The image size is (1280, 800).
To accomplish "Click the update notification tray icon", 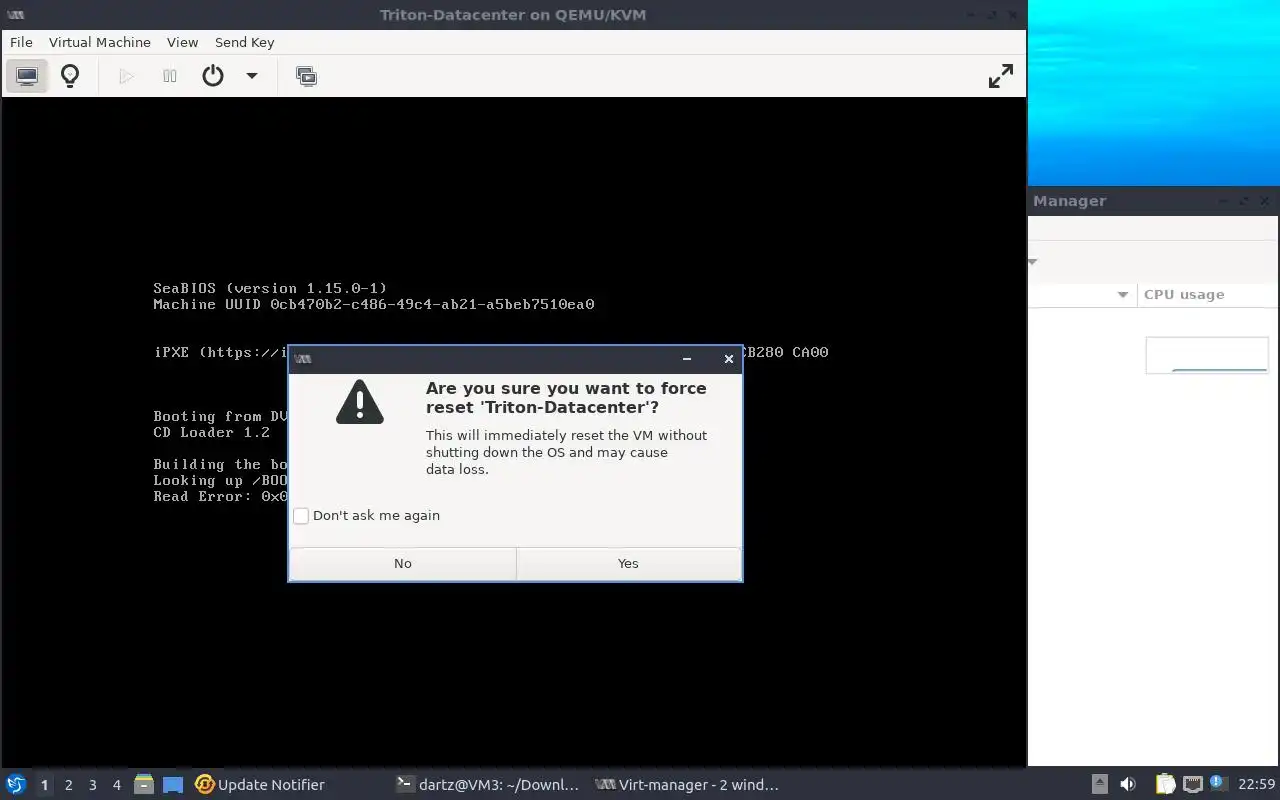I will [x=1218, y=783].
